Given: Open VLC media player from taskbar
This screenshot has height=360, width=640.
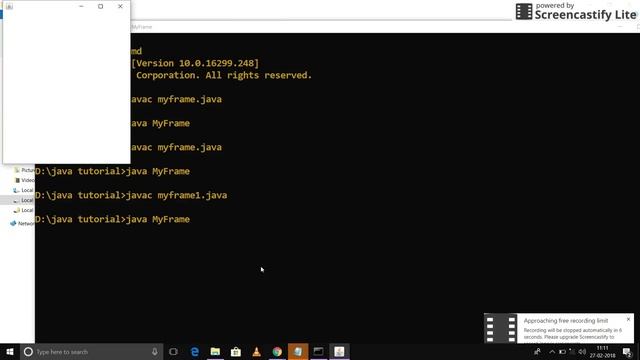Looking at the screenshot, I should pos(256,351).
